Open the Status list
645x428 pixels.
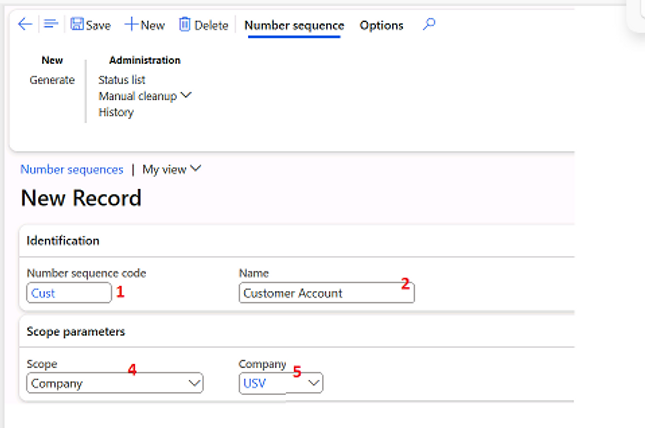pos(122,80)
